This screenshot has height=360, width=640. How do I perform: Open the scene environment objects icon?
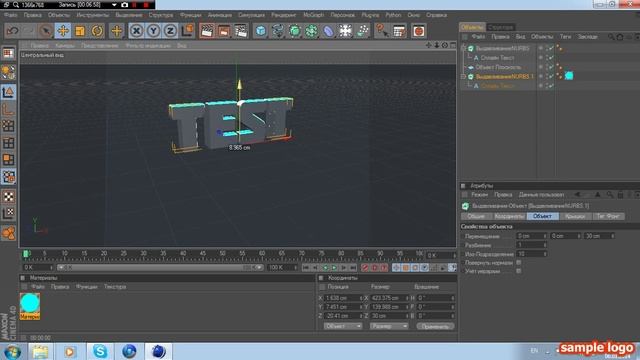345,31
